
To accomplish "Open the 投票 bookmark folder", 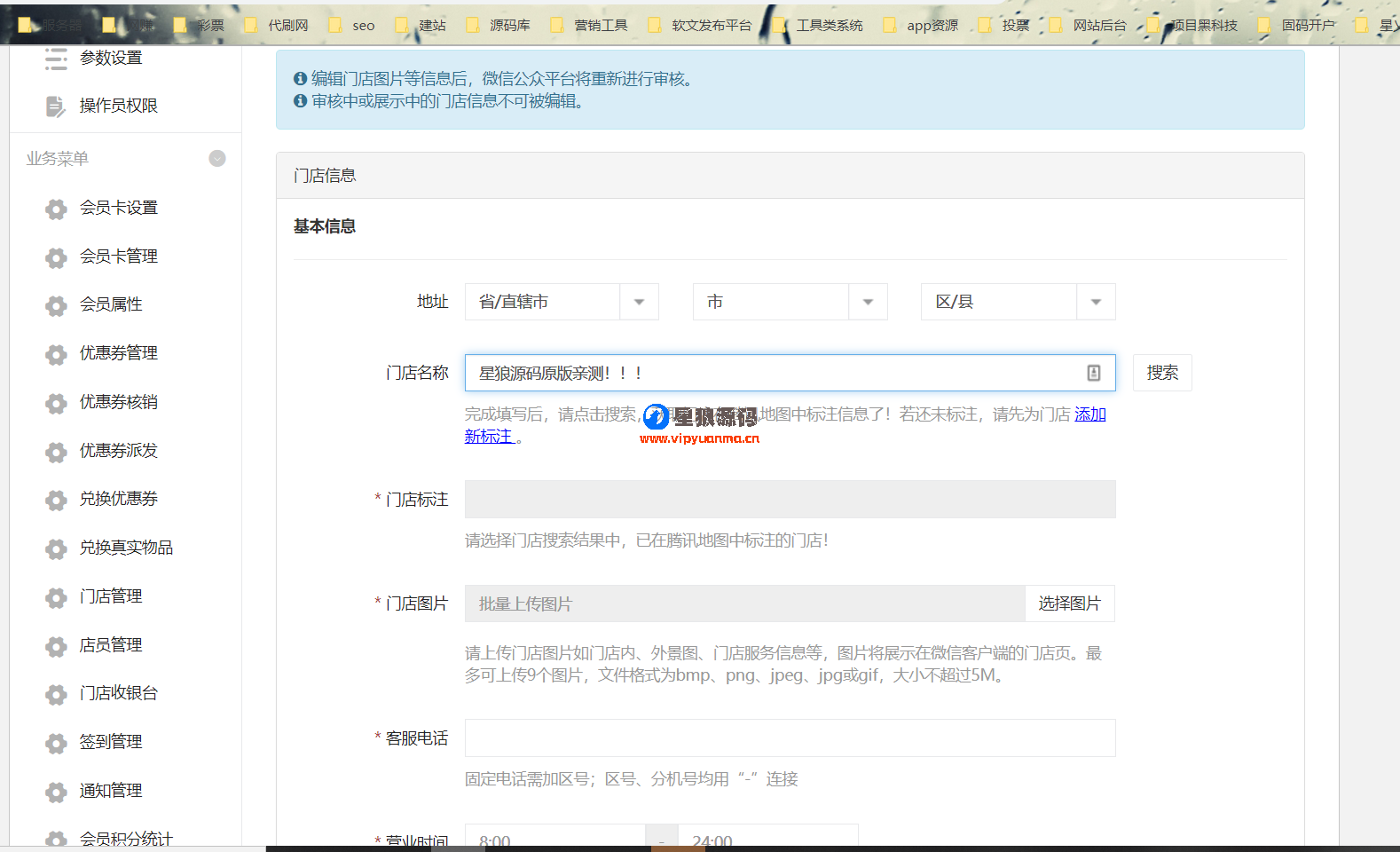I will click(1003, 25).
